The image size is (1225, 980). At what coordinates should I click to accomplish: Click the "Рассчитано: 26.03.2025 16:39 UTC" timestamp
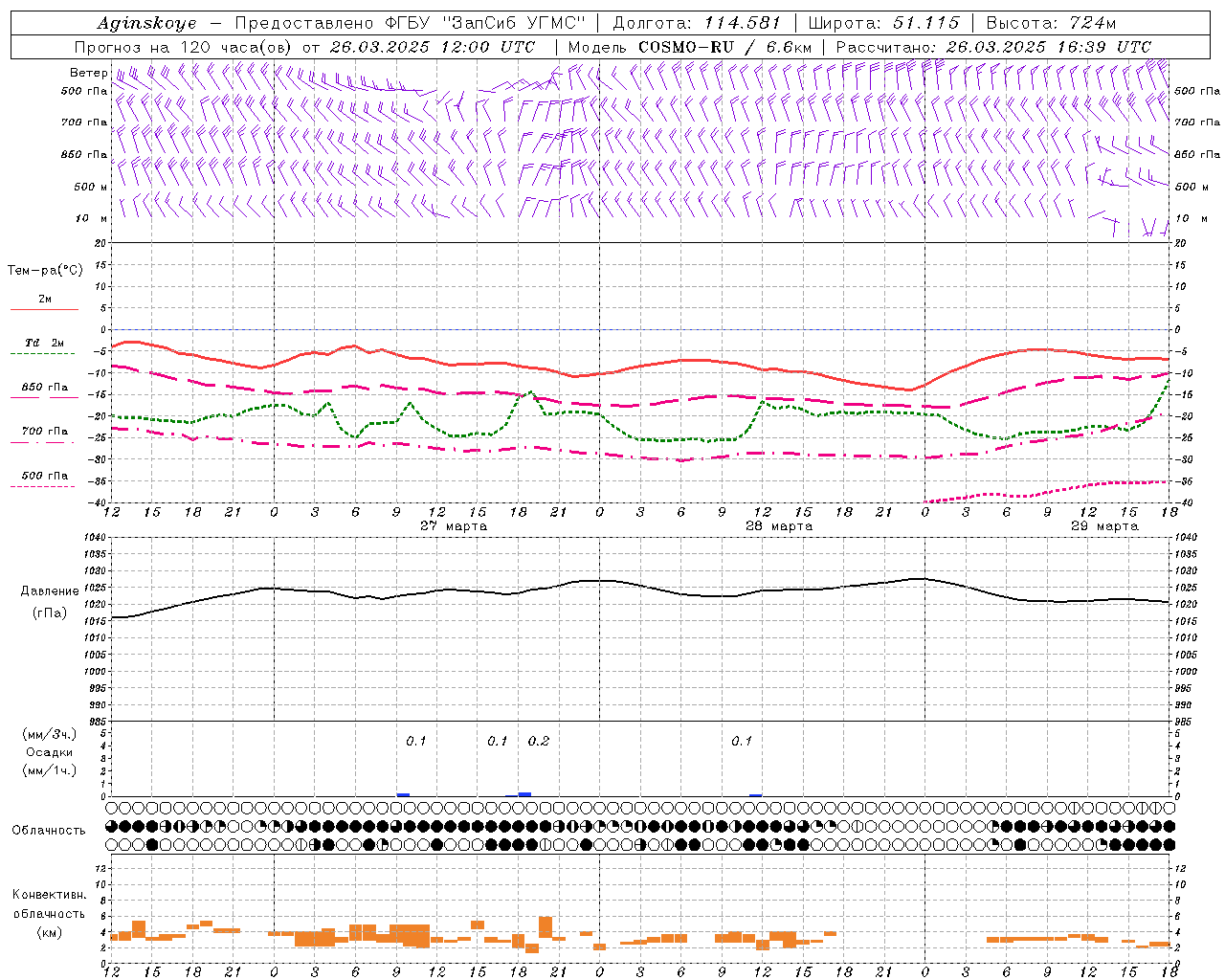(x=993, y=47)
